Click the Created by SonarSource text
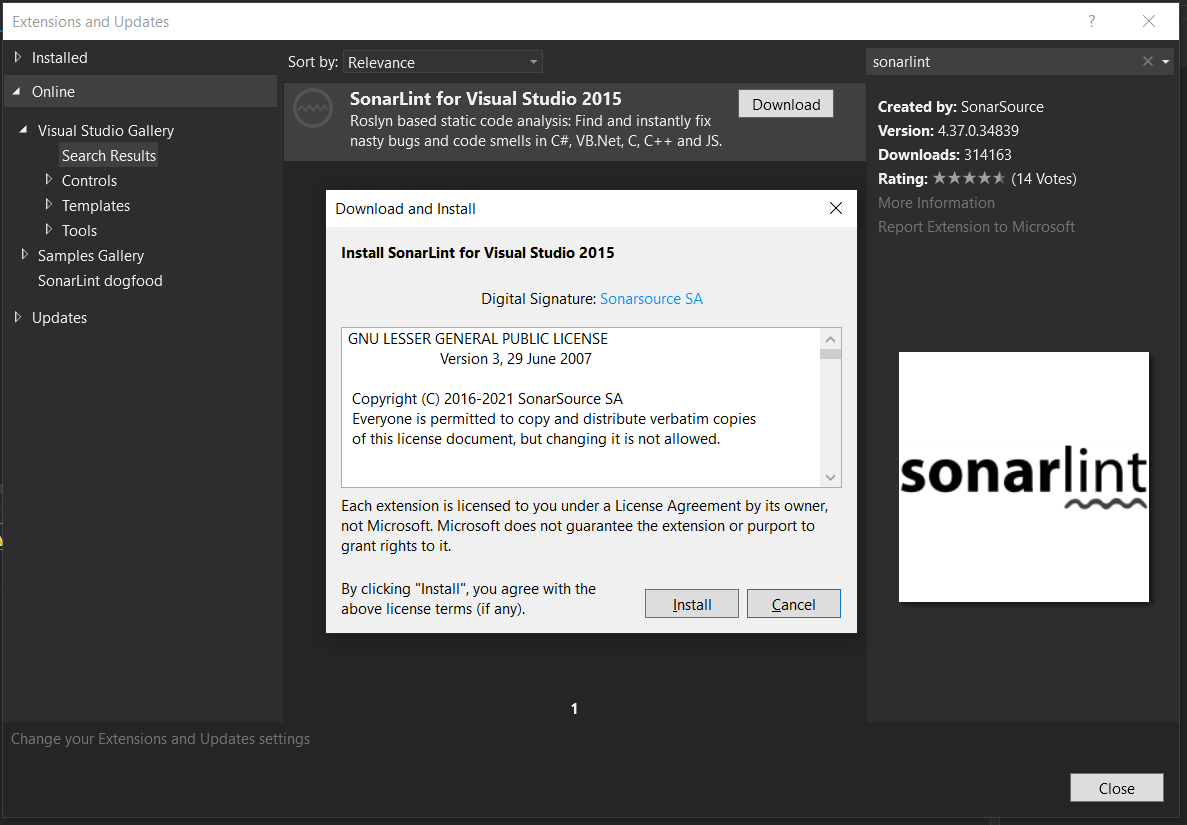 coord(961,107)
